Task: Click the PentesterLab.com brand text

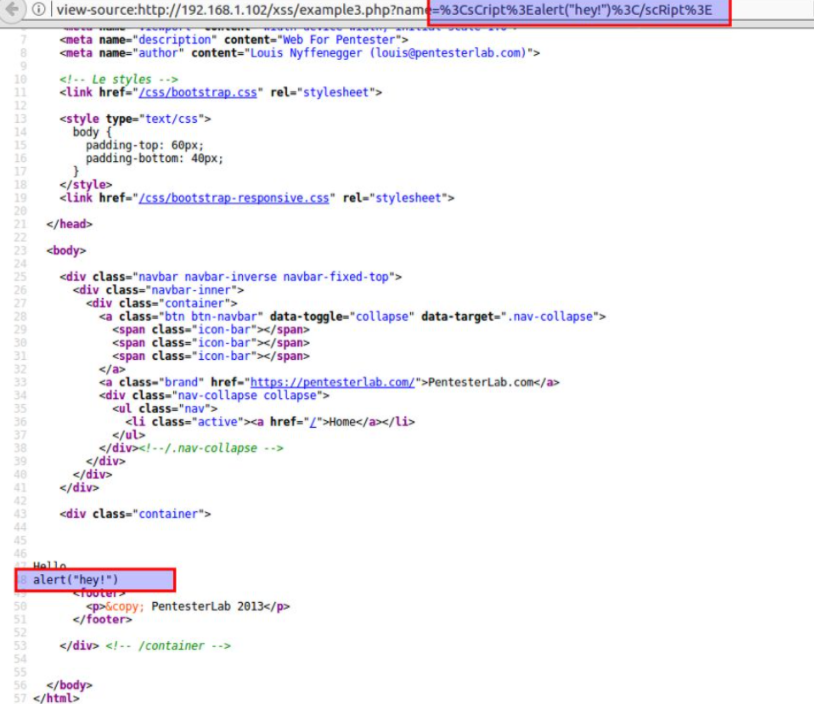Action: coord(481,383)
